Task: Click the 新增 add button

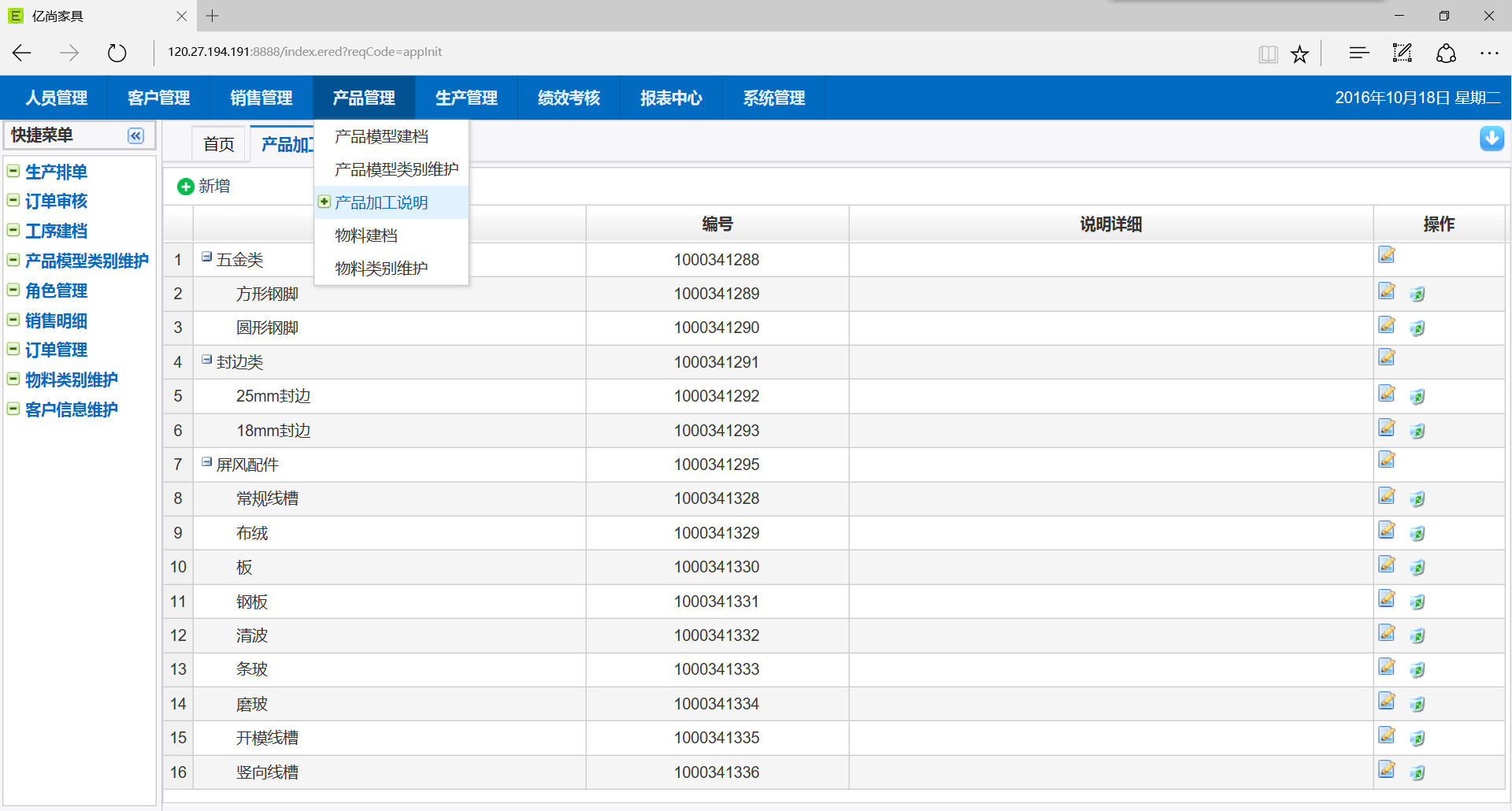Action: 204,187
